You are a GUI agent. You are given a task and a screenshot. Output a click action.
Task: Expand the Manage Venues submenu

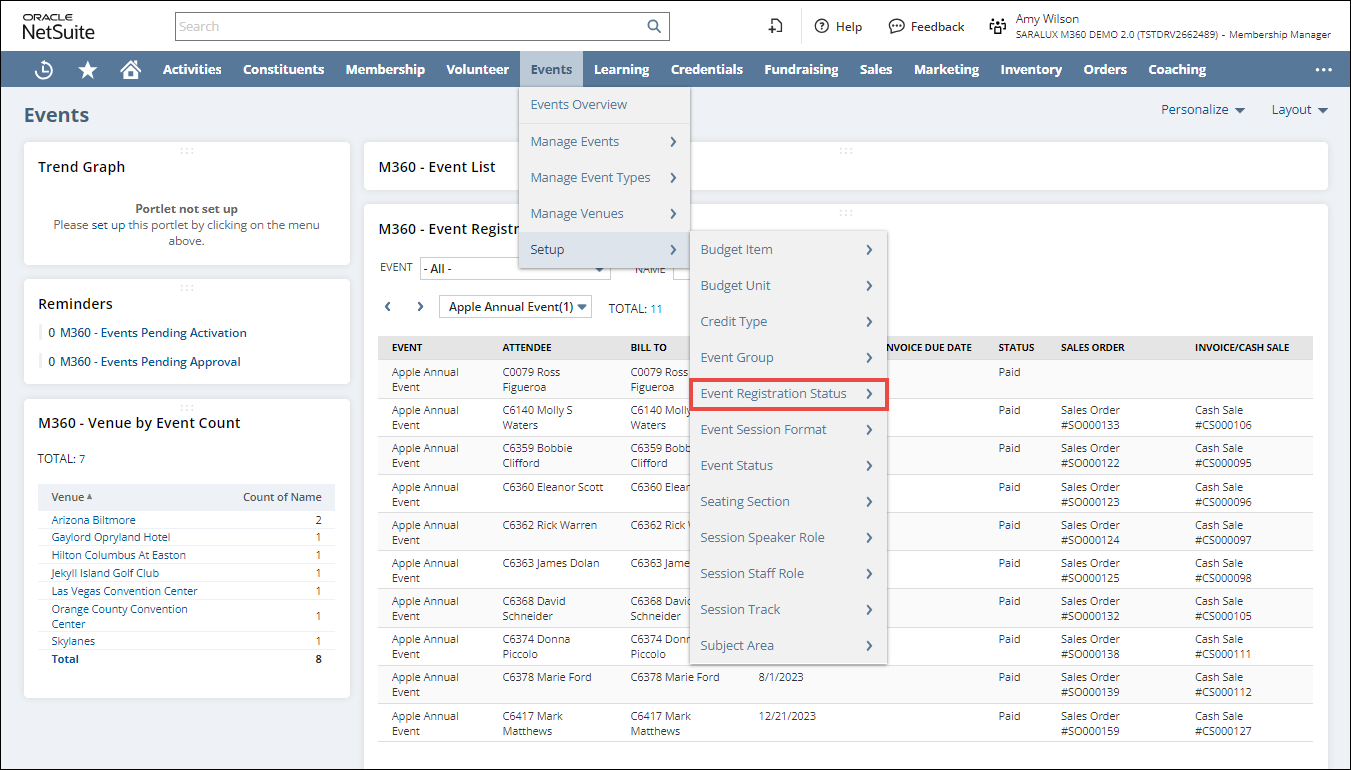(604, 214)
